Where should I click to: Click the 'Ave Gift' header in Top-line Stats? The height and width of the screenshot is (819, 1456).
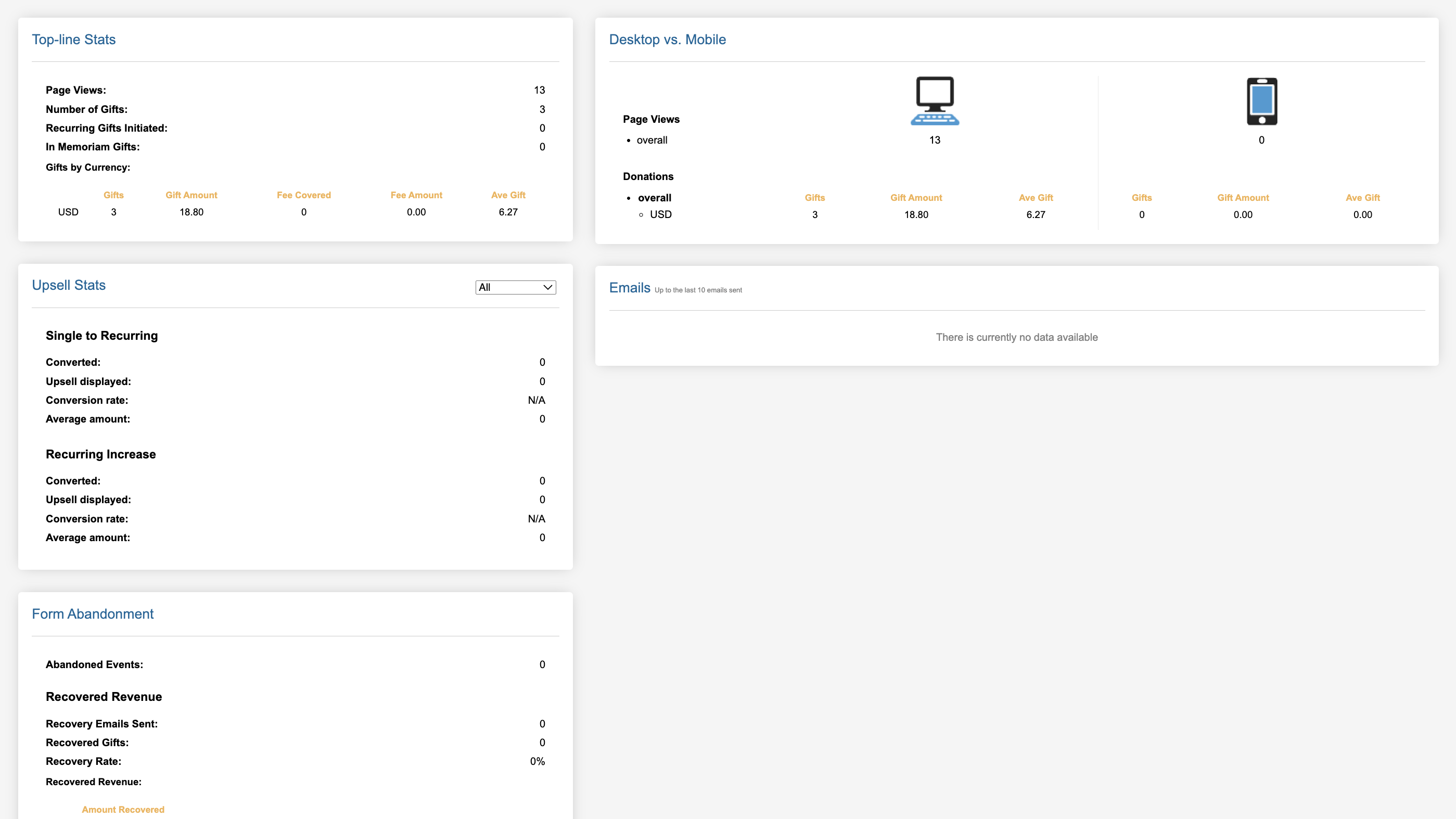[x=508, y=195]
